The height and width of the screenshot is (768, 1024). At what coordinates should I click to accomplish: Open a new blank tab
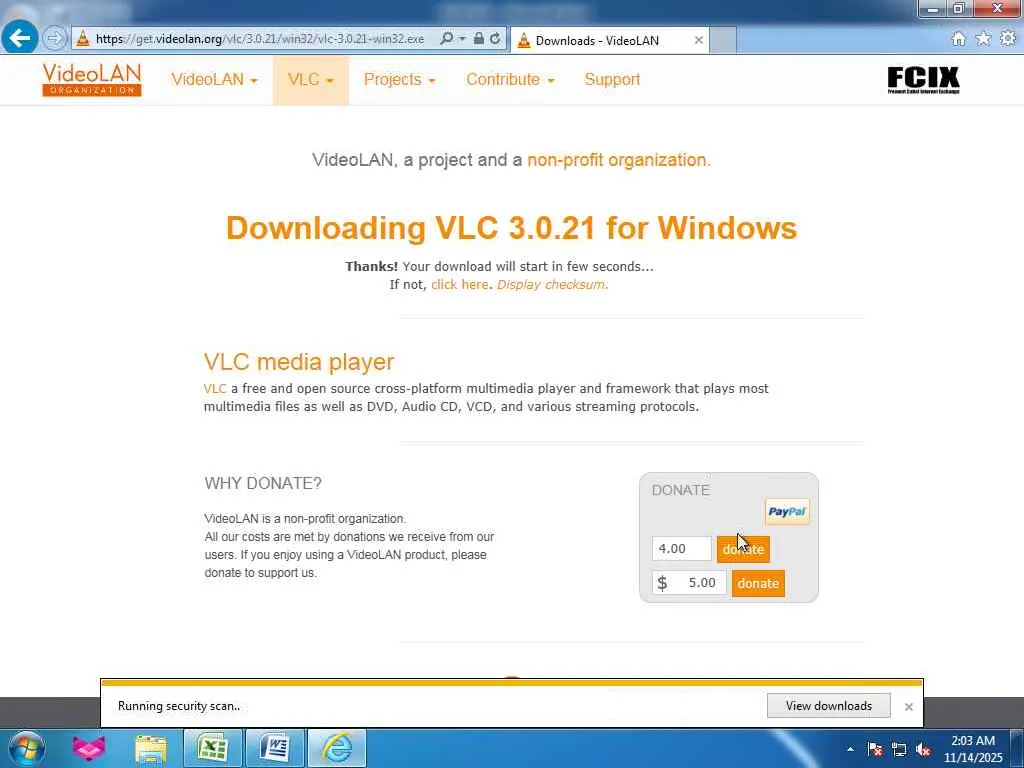point(723,40)
